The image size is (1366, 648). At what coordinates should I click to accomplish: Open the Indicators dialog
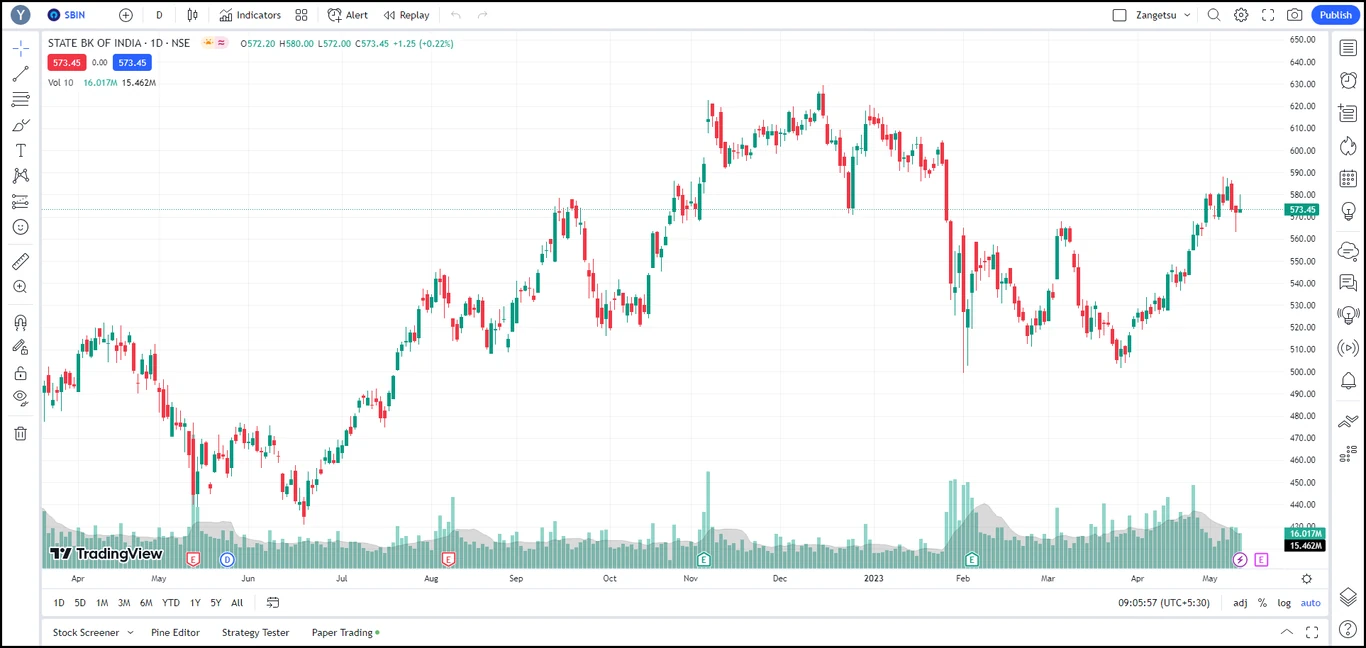pyautogui.click(x=250, y=15)
